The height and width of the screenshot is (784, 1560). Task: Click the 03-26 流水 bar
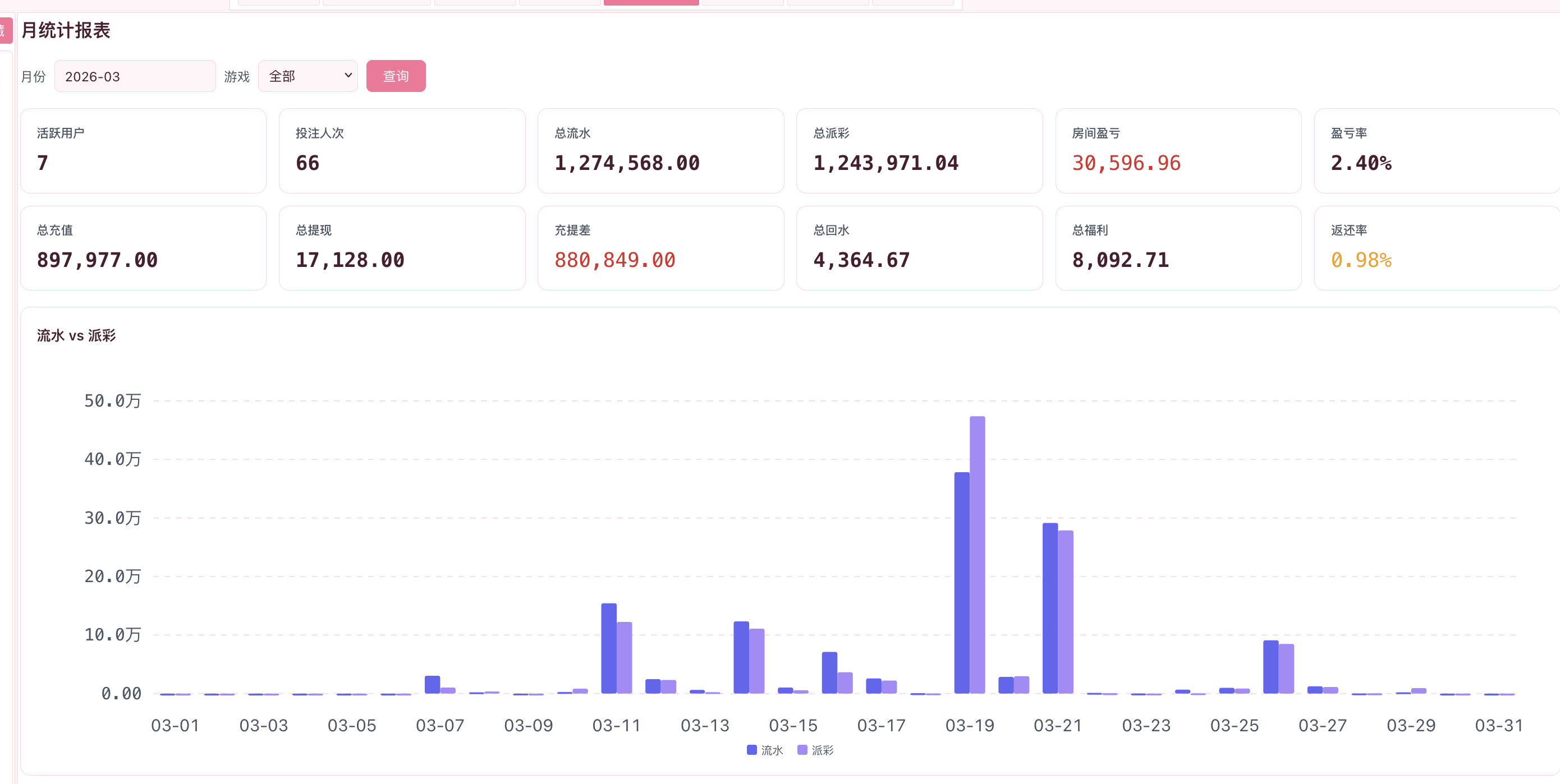(x=1270, y=667)
